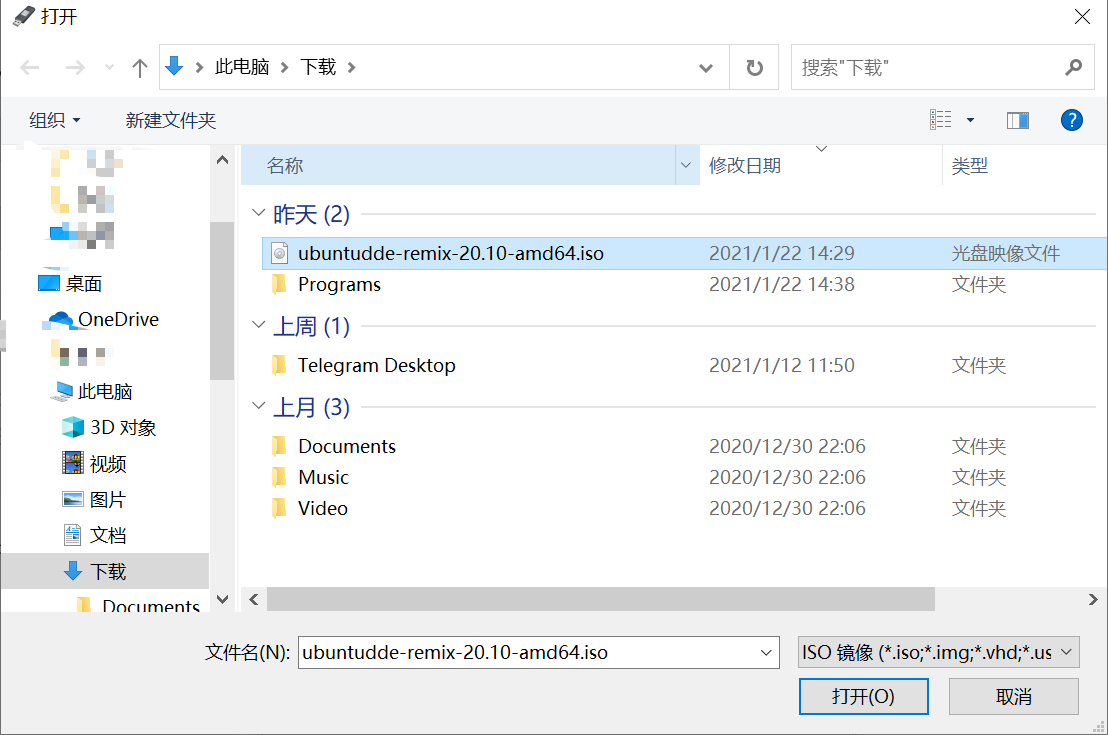Screen dimensions: 1108x735
Task: Open the filename combo box dropdown
Action: coord(764,651)
